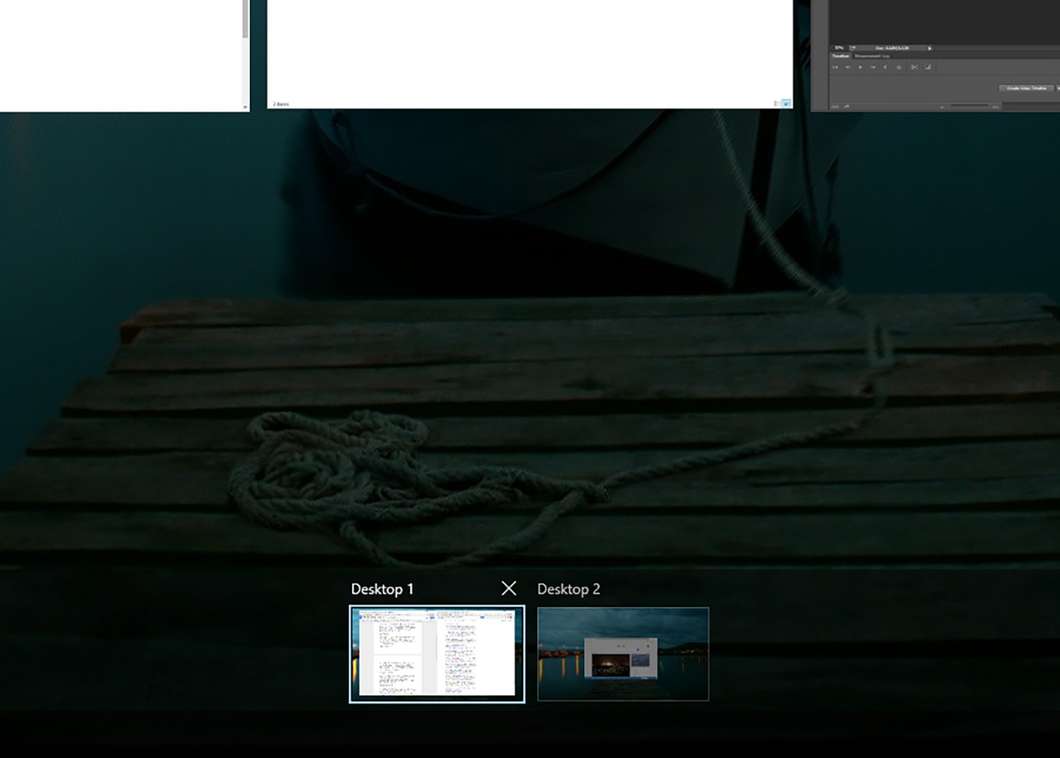Screen dimensions: 1060x758
Task: Switch to the Desktop 2 thumbnail
Action: tap(623, 654)
